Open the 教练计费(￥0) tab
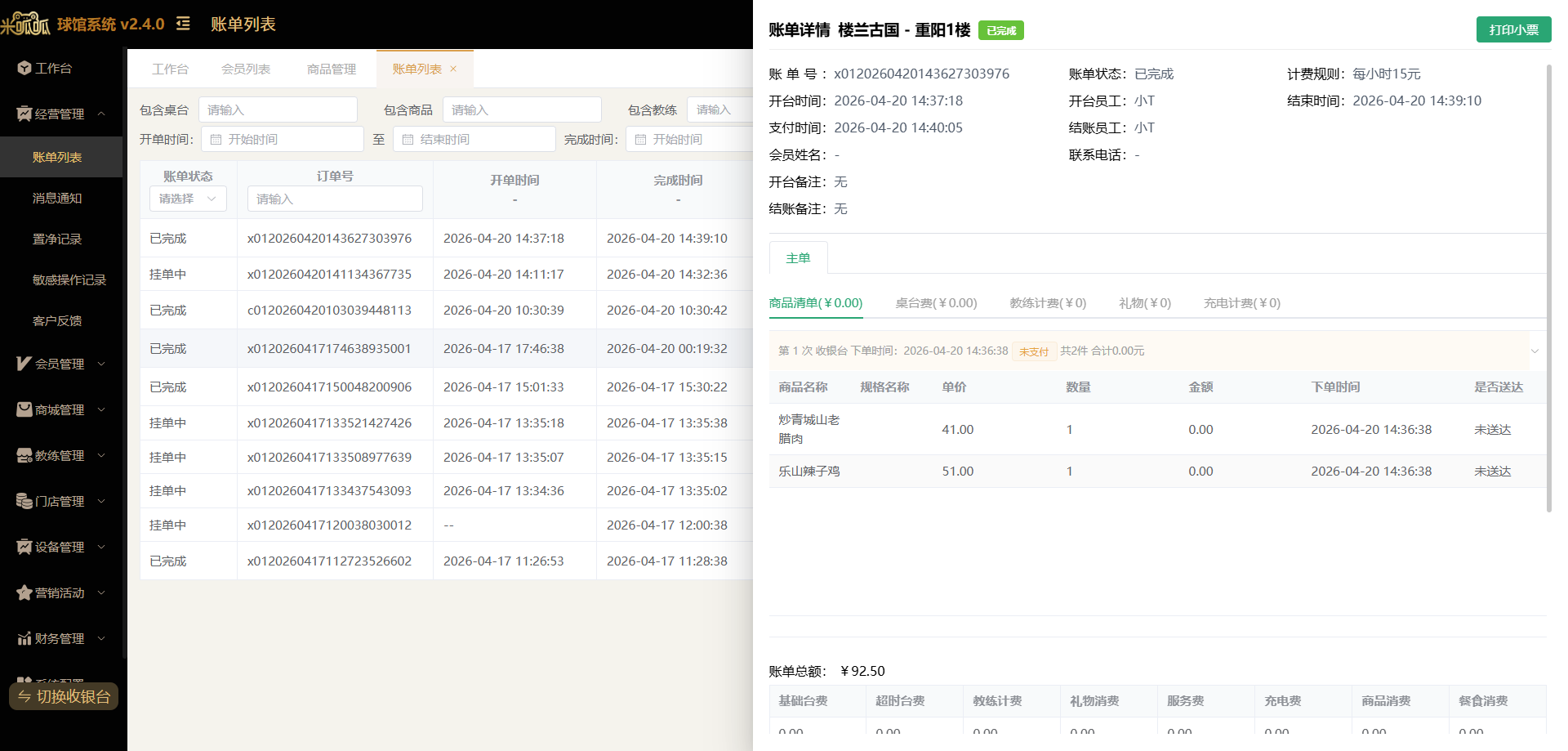Screen dimensions: 1568x751 coord(1048,303)
